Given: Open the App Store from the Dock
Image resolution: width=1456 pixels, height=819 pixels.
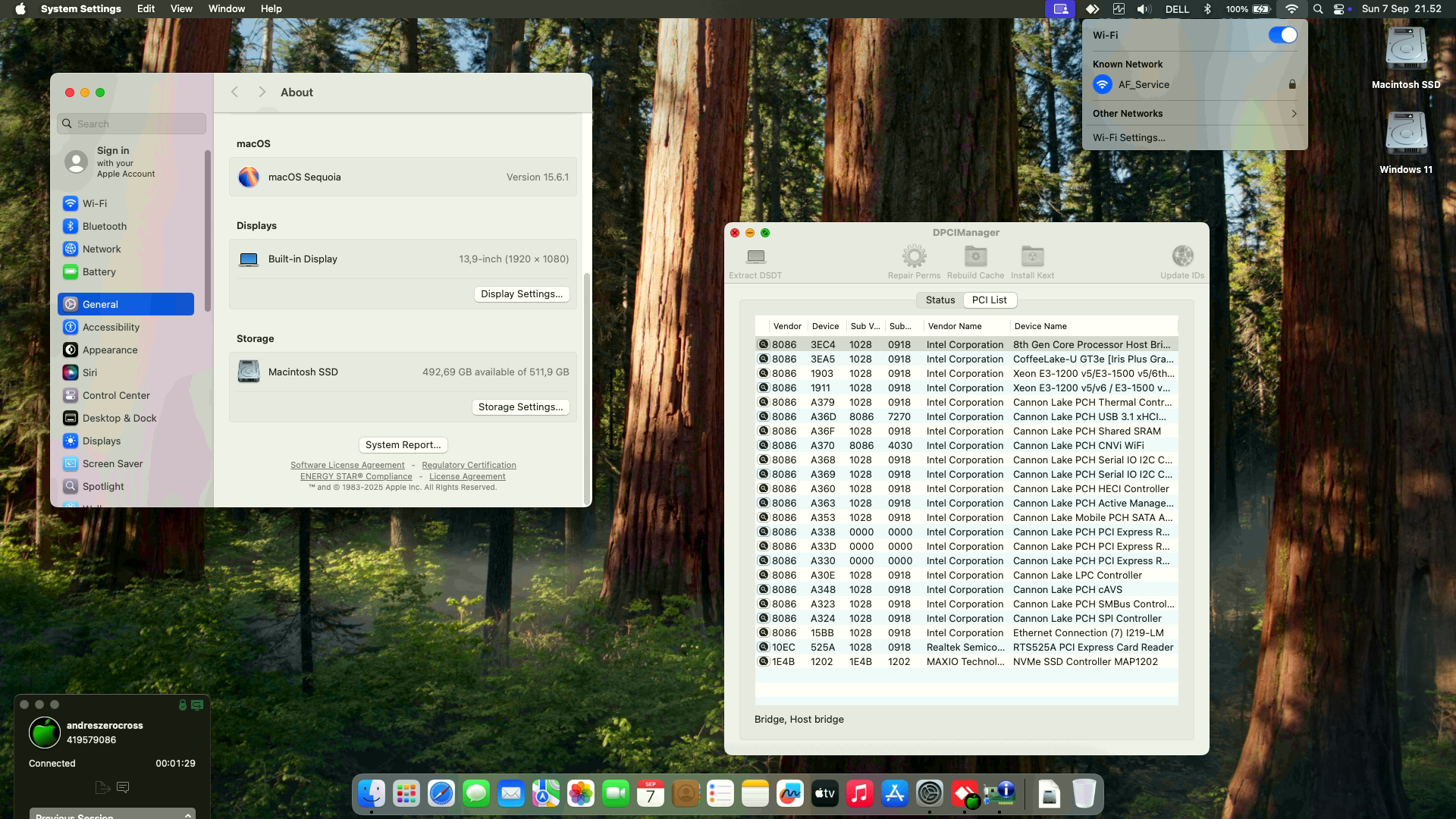Looking at the screenshot, I should pos(895,794).
